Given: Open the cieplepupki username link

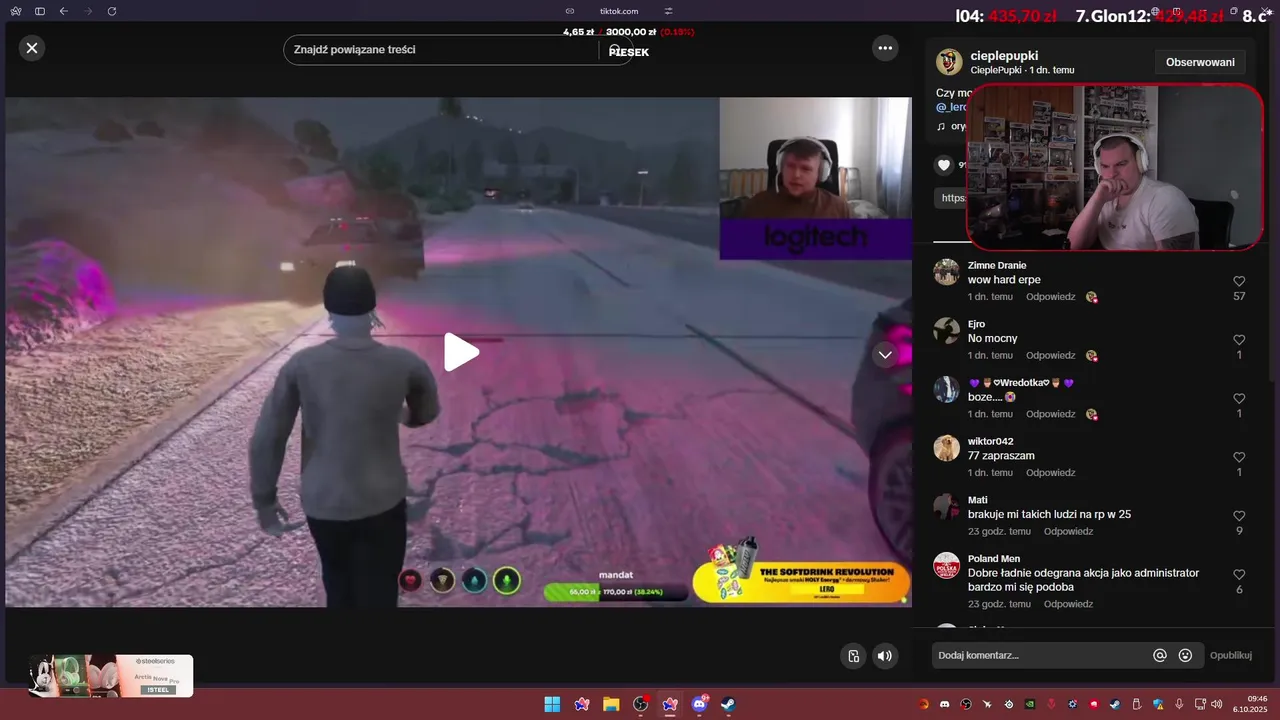Looking at the screenshot, I should 1004,56.
